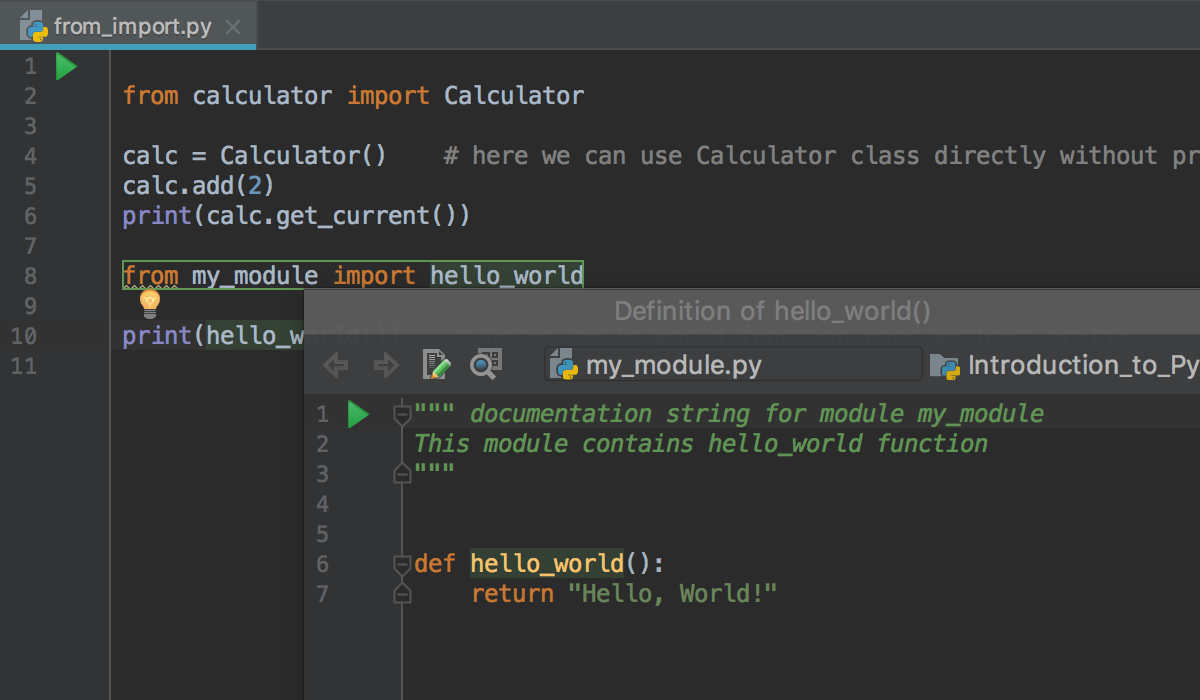Select the from_import.py editor tab
The image size is (1200, 700).
click(x=128, y=26)
